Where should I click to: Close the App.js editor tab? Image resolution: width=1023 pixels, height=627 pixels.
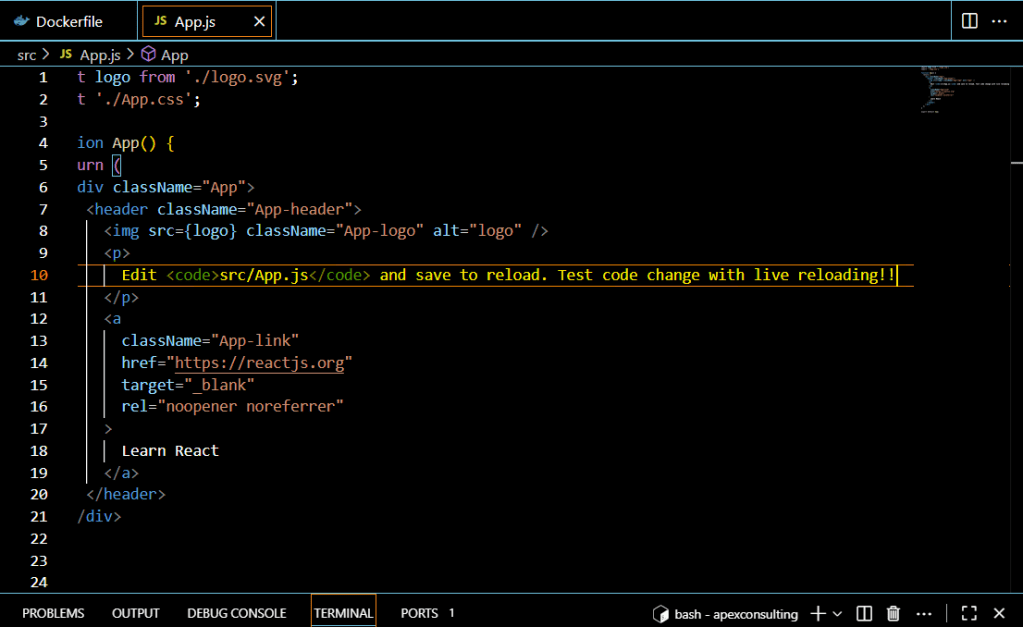coord(260,21)
